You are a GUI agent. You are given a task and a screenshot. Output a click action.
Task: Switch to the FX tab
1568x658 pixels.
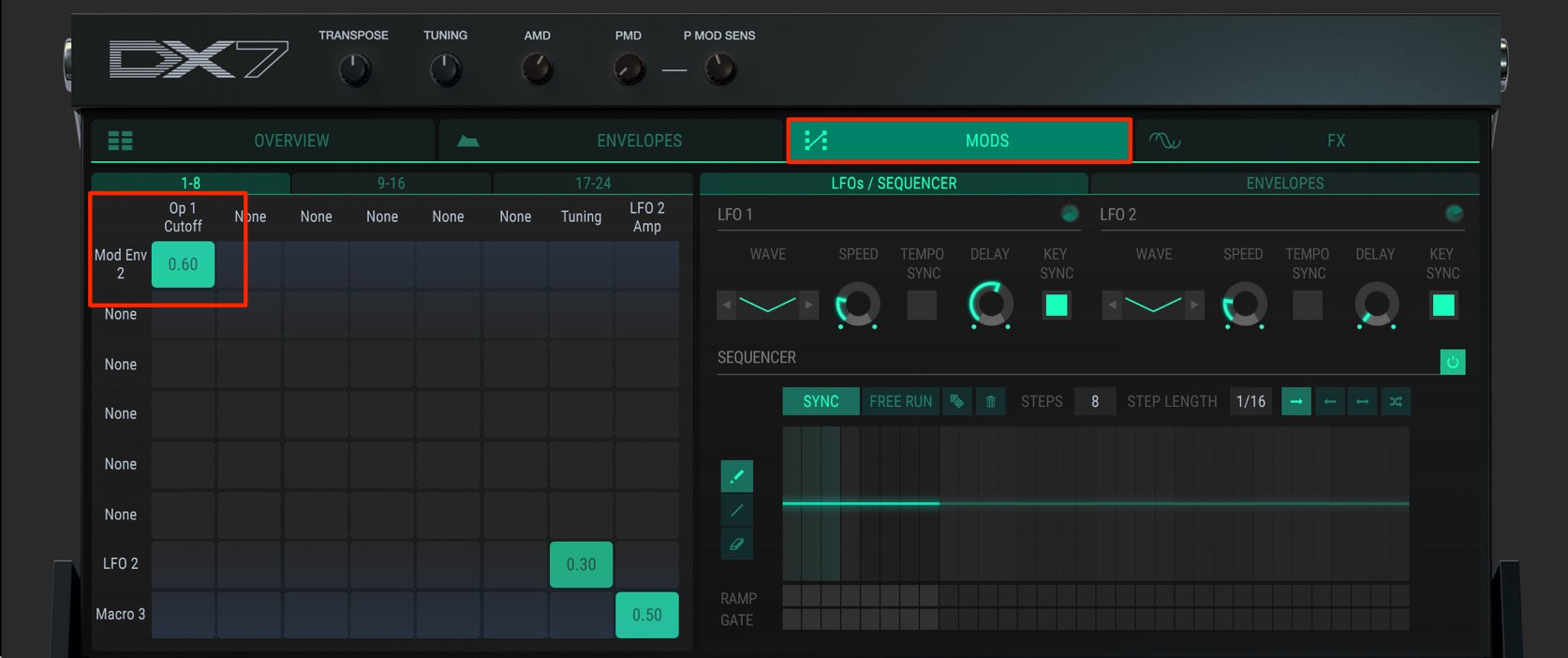click(1308, 141)
